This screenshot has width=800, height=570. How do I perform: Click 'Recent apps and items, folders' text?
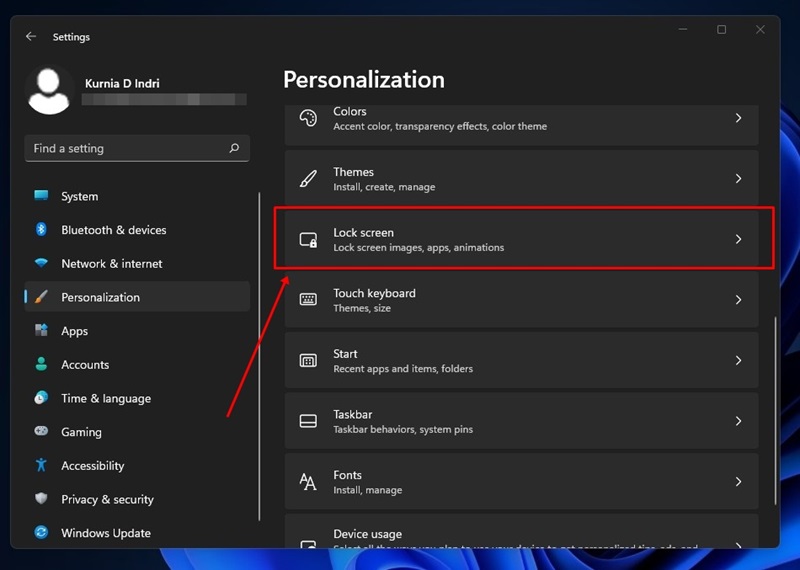(403, 369)
